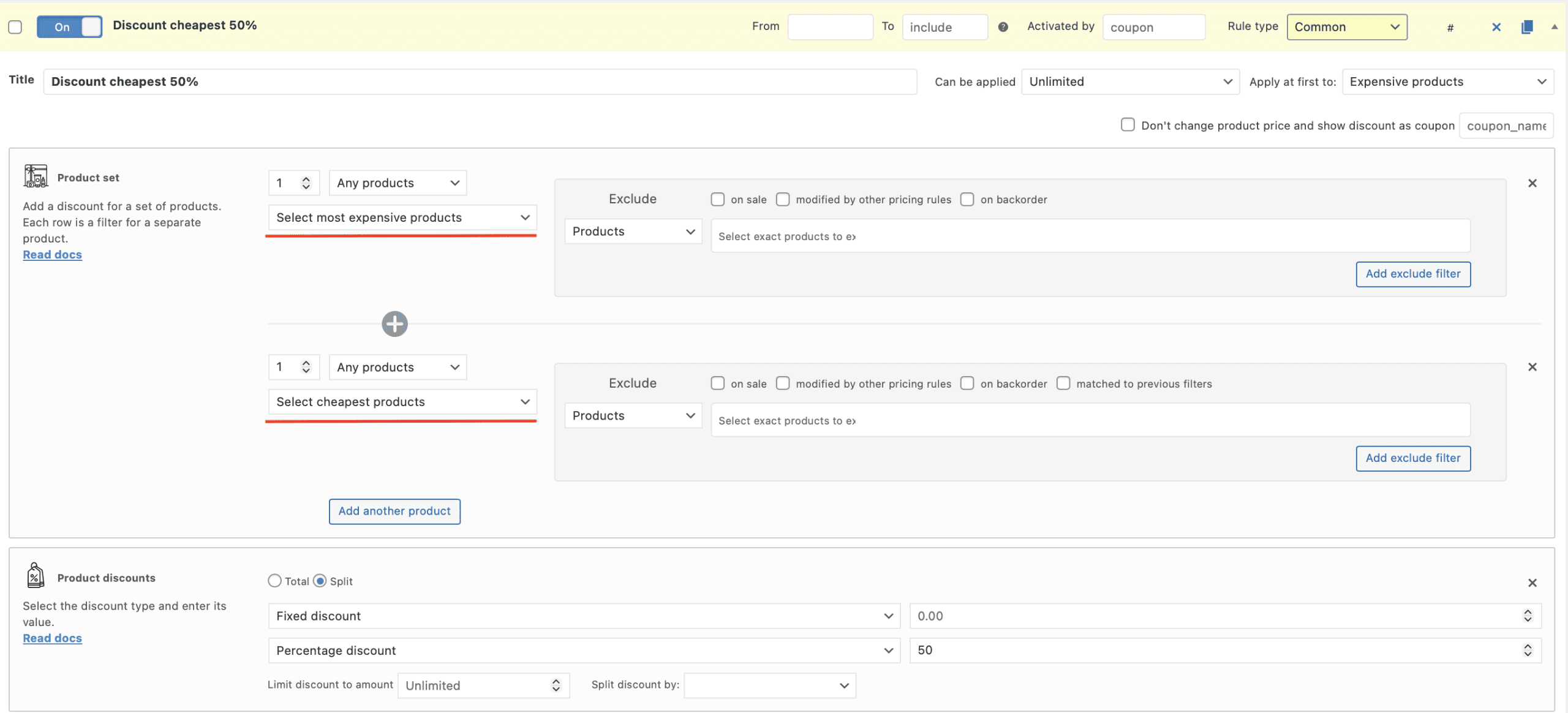Click the first 'Add exclude filter' button

1412,274
